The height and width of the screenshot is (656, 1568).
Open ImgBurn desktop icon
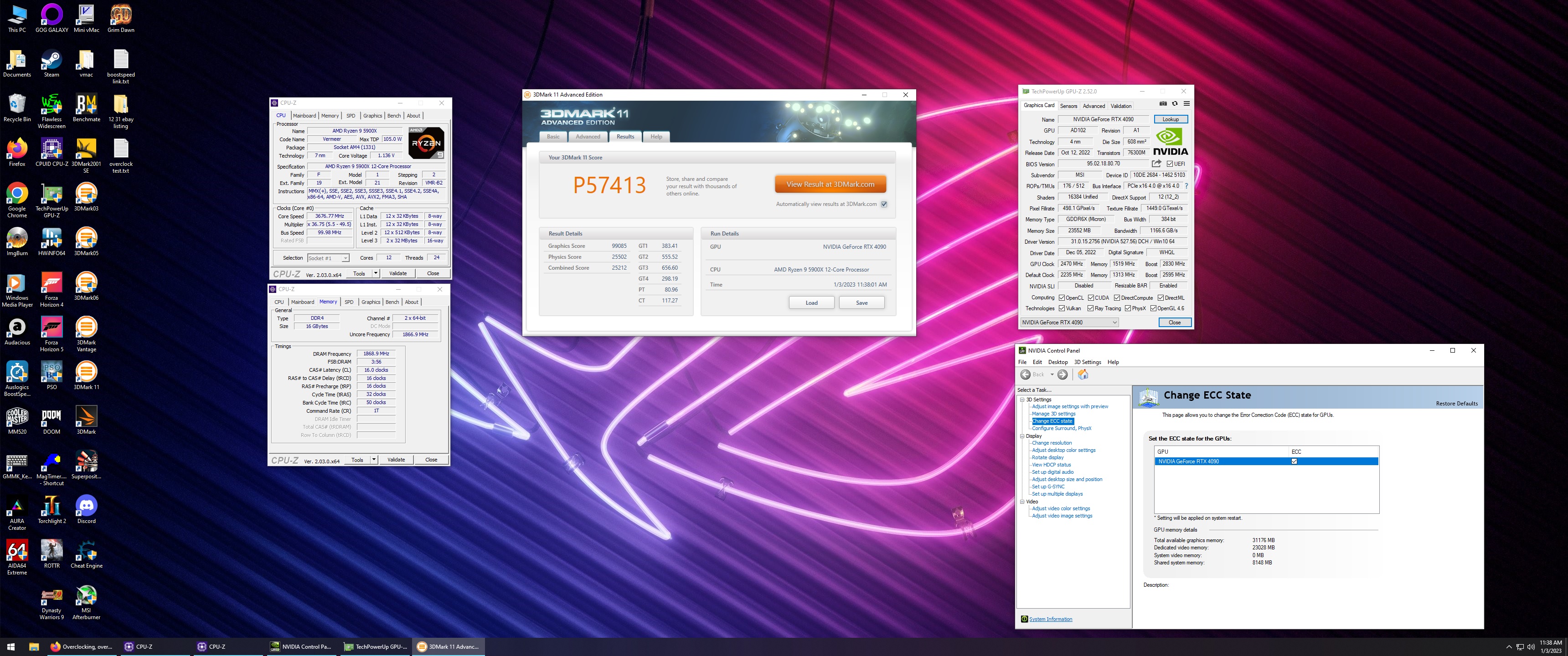coord(17,241)
